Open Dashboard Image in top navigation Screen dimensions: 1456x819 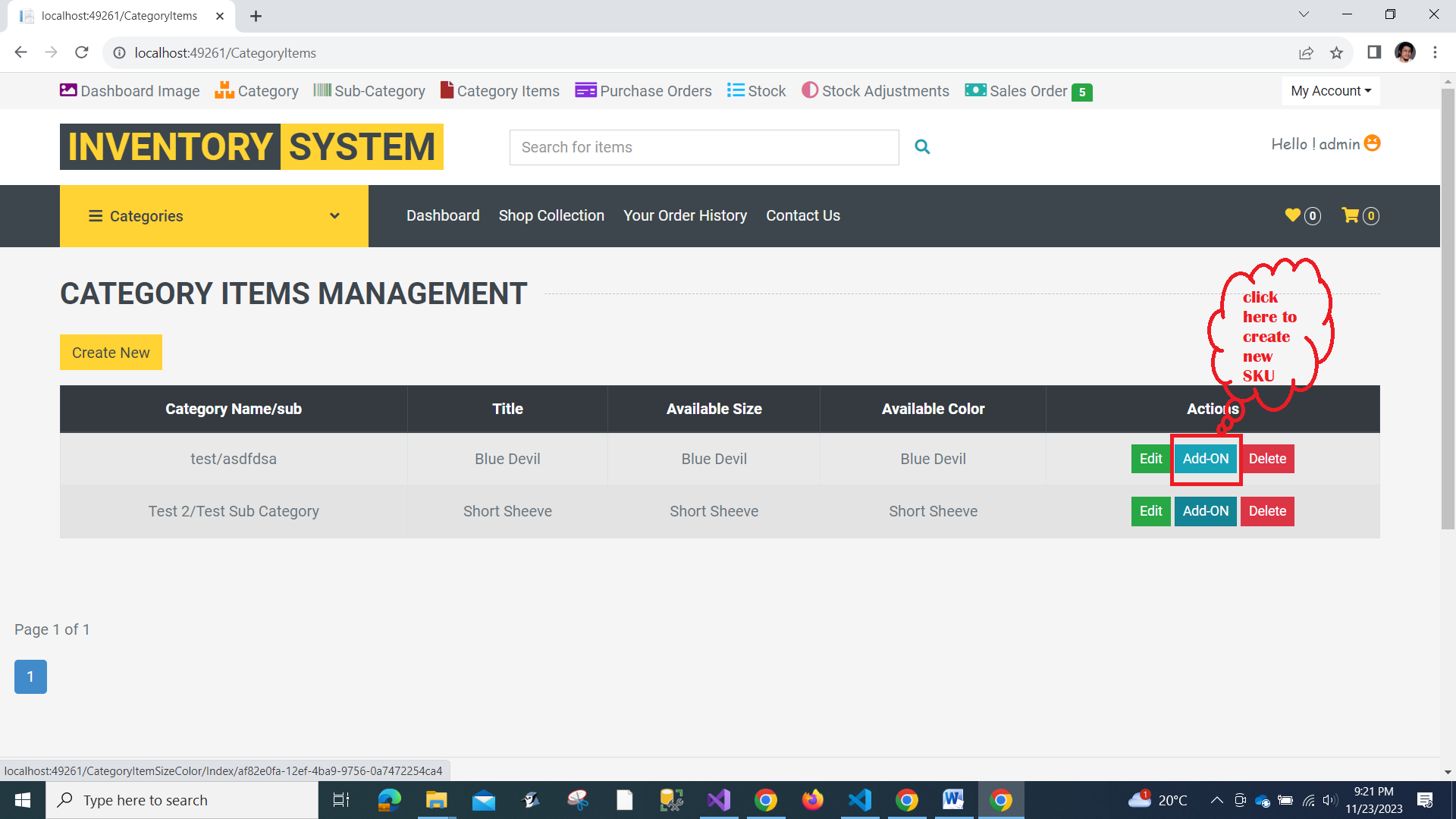click(x=130, y=91)
